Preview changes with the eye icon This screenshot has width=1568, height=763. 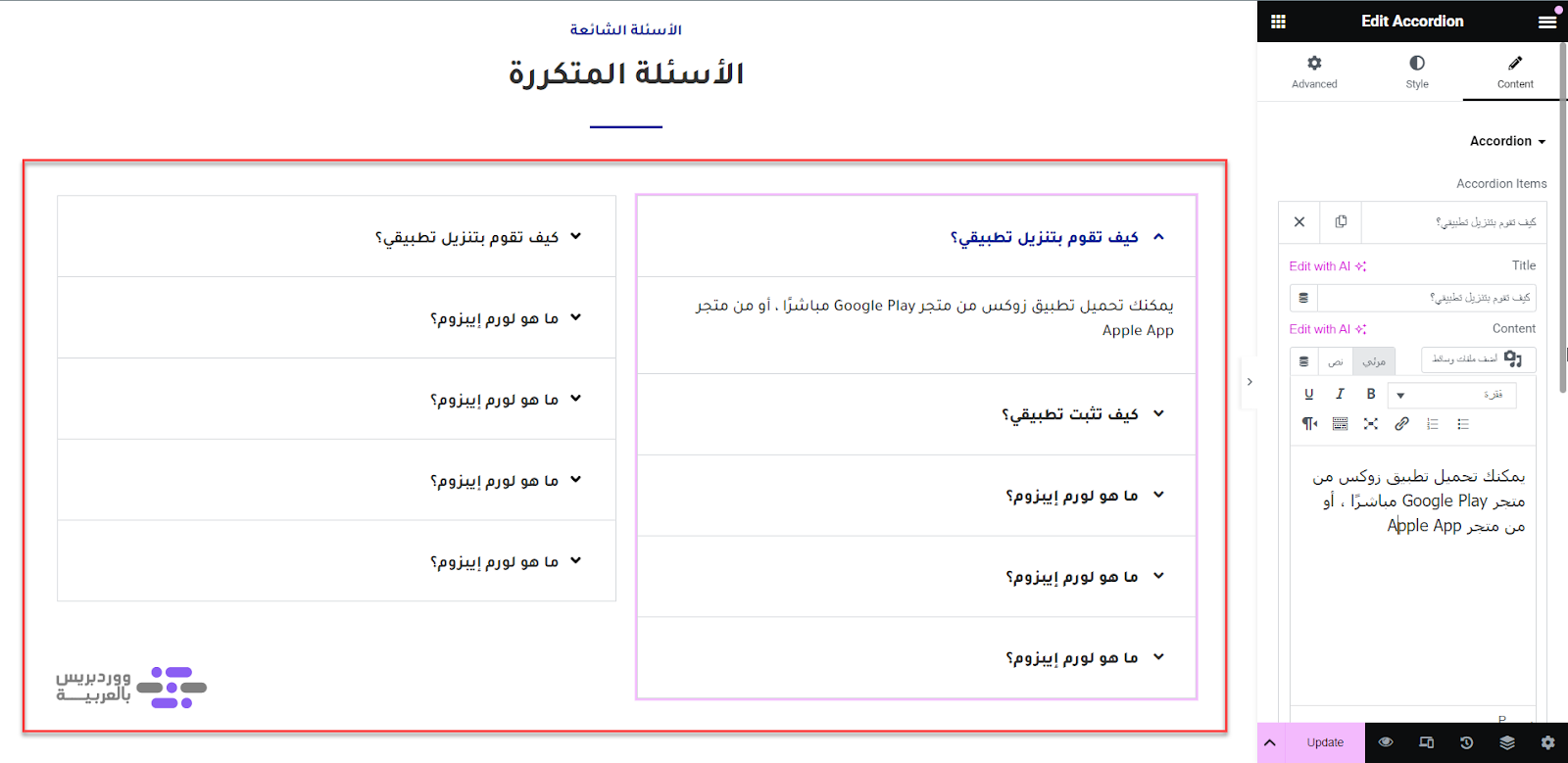point(1386,742)
